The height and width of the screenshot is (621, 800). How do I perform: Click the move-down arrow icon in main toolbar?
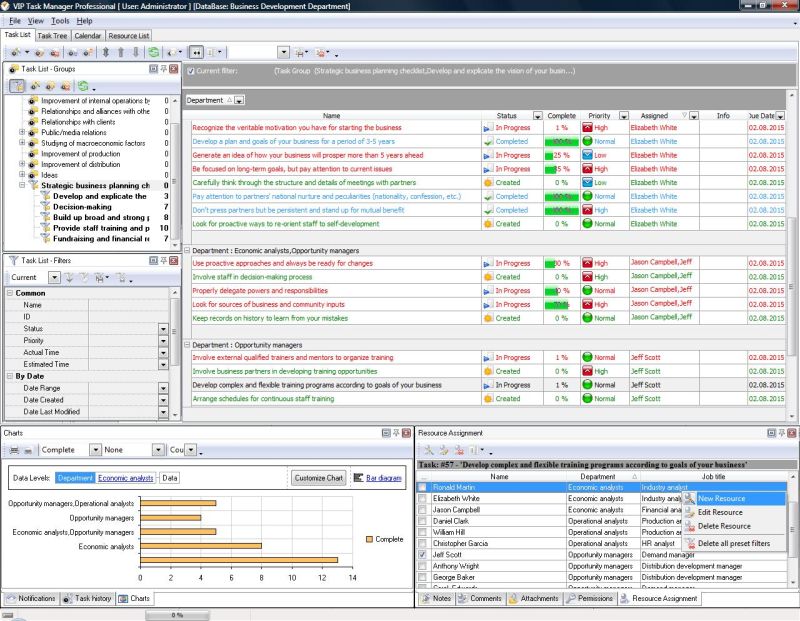(x=136, y=52)
